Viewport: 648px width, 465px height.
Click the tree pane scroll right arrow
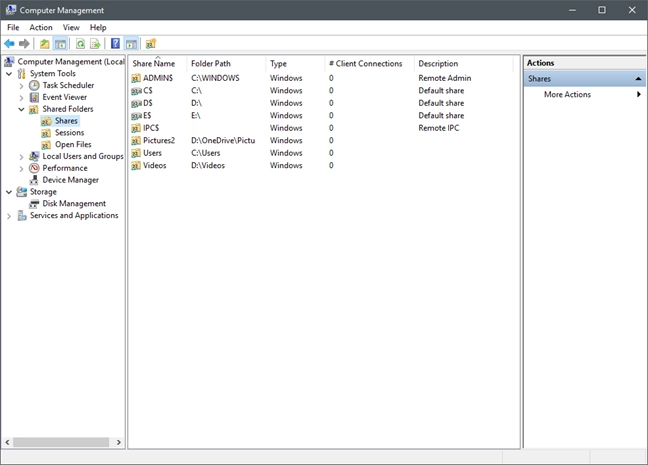click(x=119, y=442)
